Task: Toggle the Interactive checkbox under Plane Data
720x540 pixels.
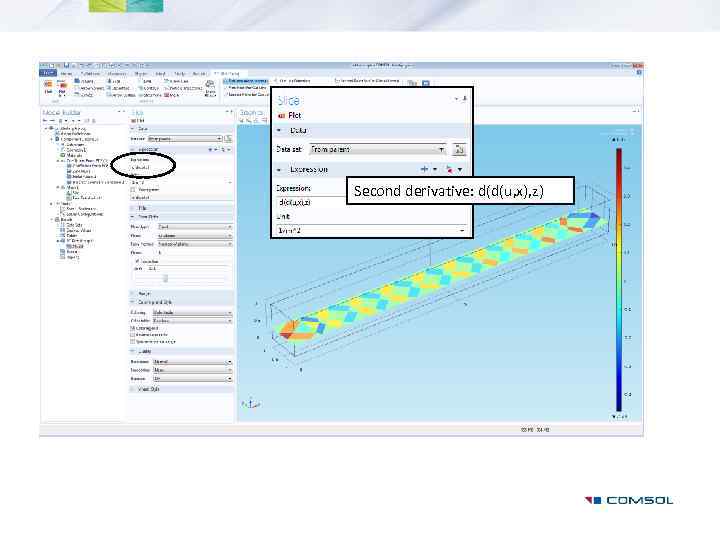Action: point(137,261)
